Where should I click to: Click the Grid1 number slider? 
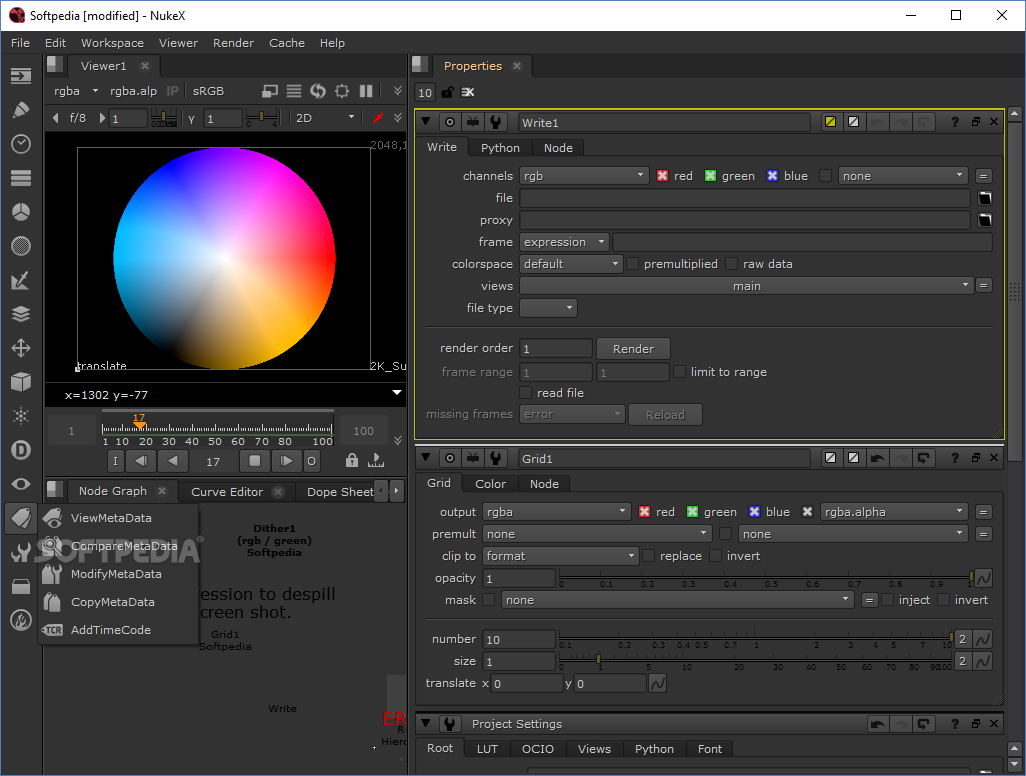[756, 639]
